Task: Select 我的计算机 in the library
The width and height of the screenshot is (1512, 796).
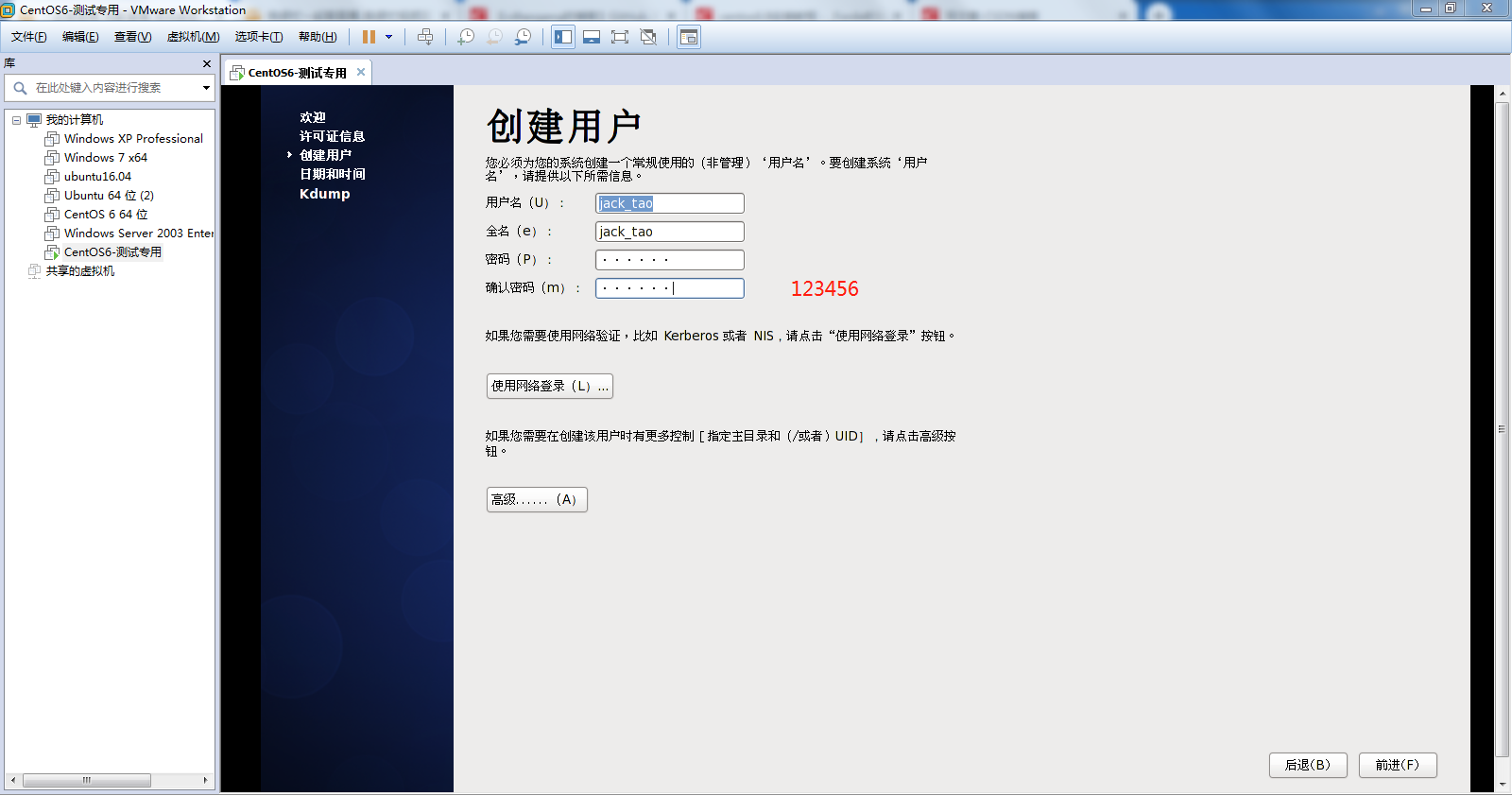Action: coord(74,120)
